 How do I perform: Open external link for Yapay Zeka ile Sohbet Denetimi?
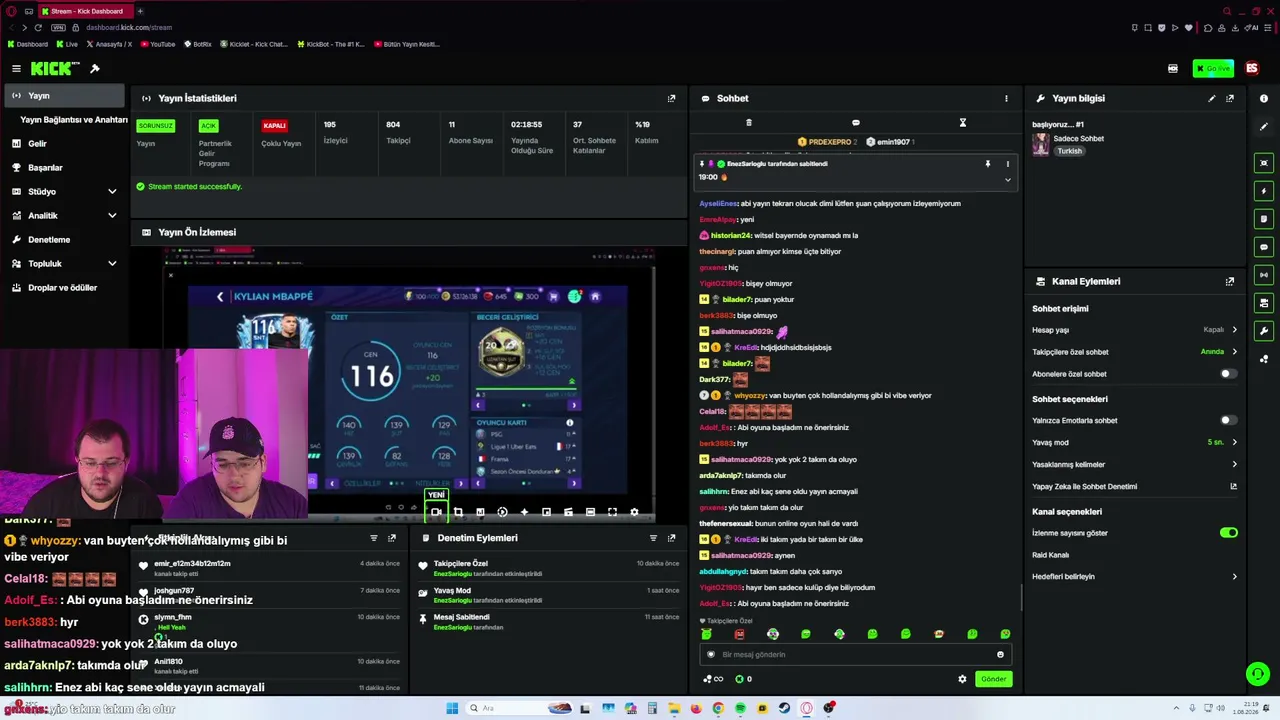pyautogui.click(x=1233, y=487)
